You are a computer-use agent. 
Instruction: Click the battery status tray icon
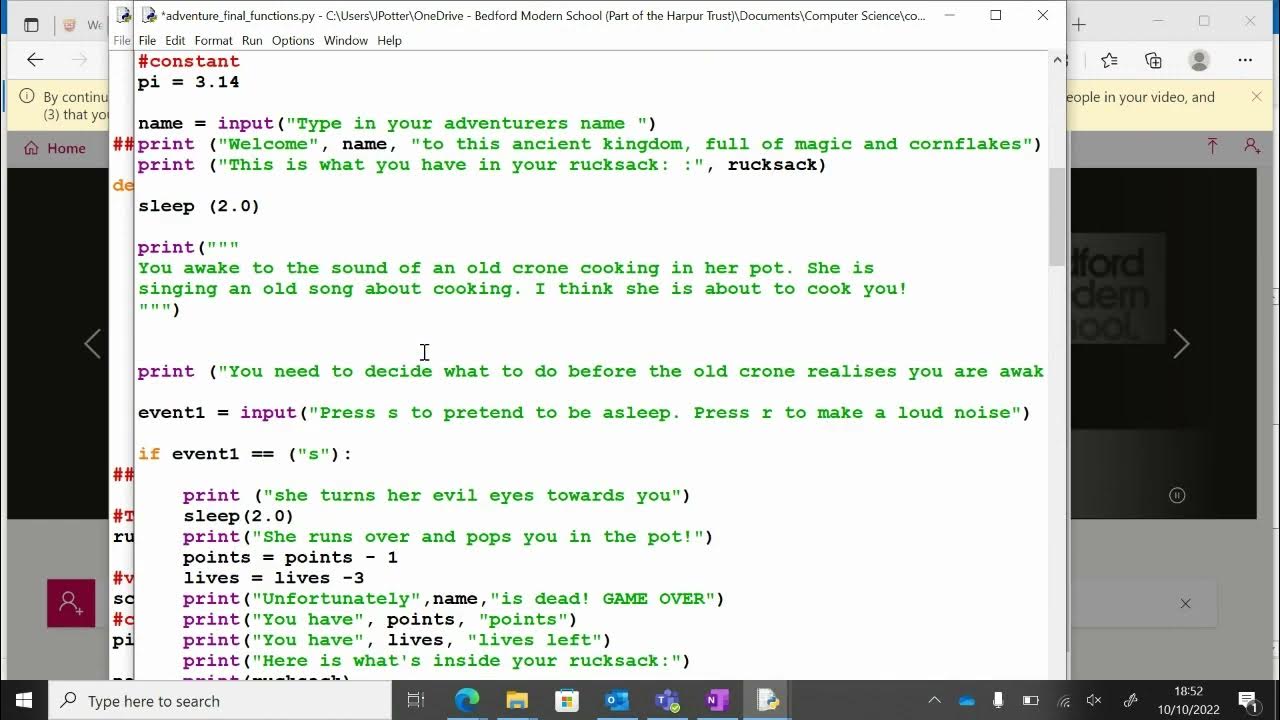click(x=1030, y=700)
